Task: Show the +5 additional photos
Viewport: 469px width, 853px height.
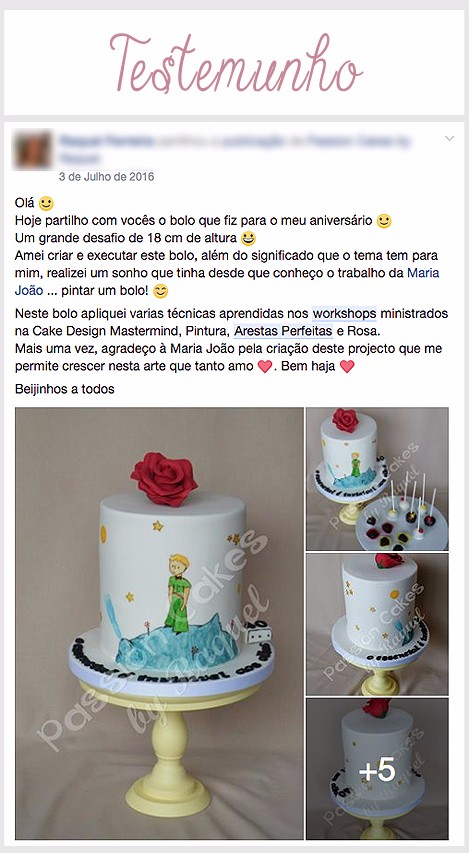Action: tap(378, 769)
